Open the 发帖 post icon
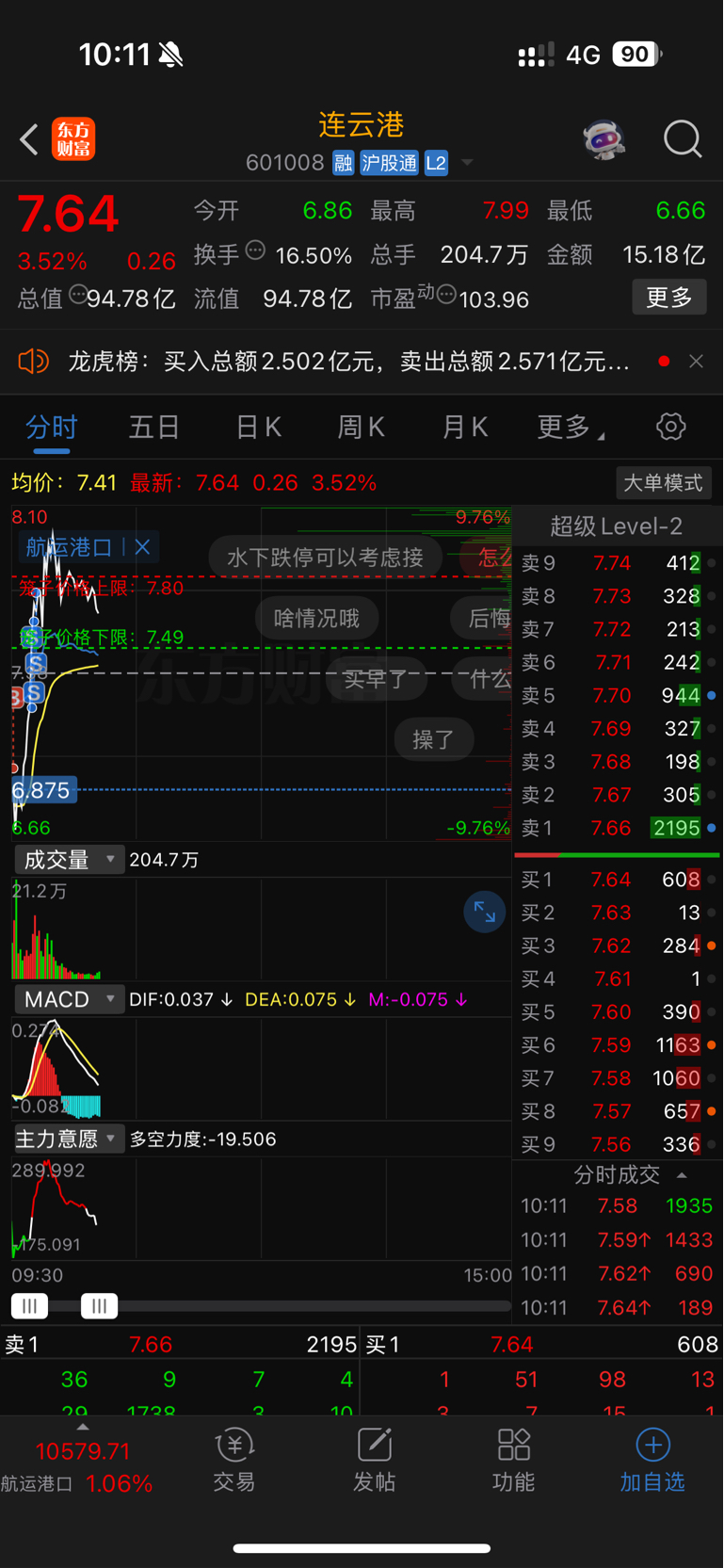 point(374,1460)
